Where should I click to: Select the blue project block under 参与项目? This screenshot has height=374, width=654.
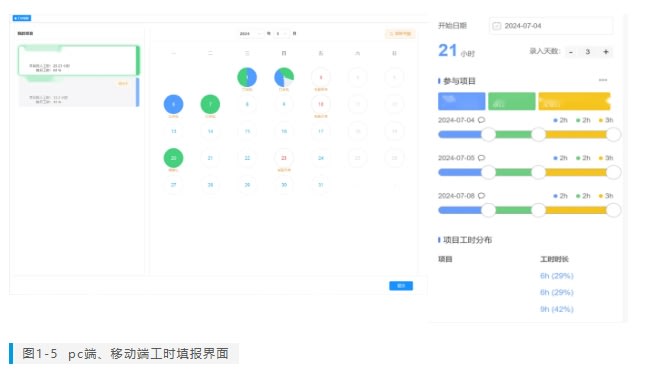click(x=461, y=101)
